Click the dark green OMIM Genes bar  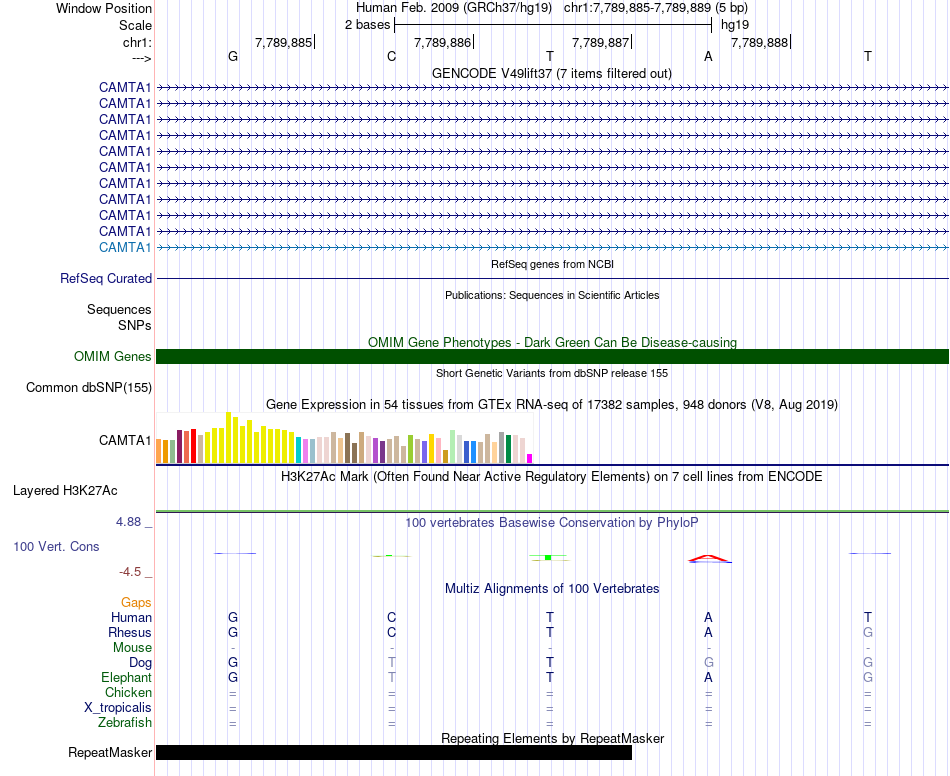coord(552,356)
